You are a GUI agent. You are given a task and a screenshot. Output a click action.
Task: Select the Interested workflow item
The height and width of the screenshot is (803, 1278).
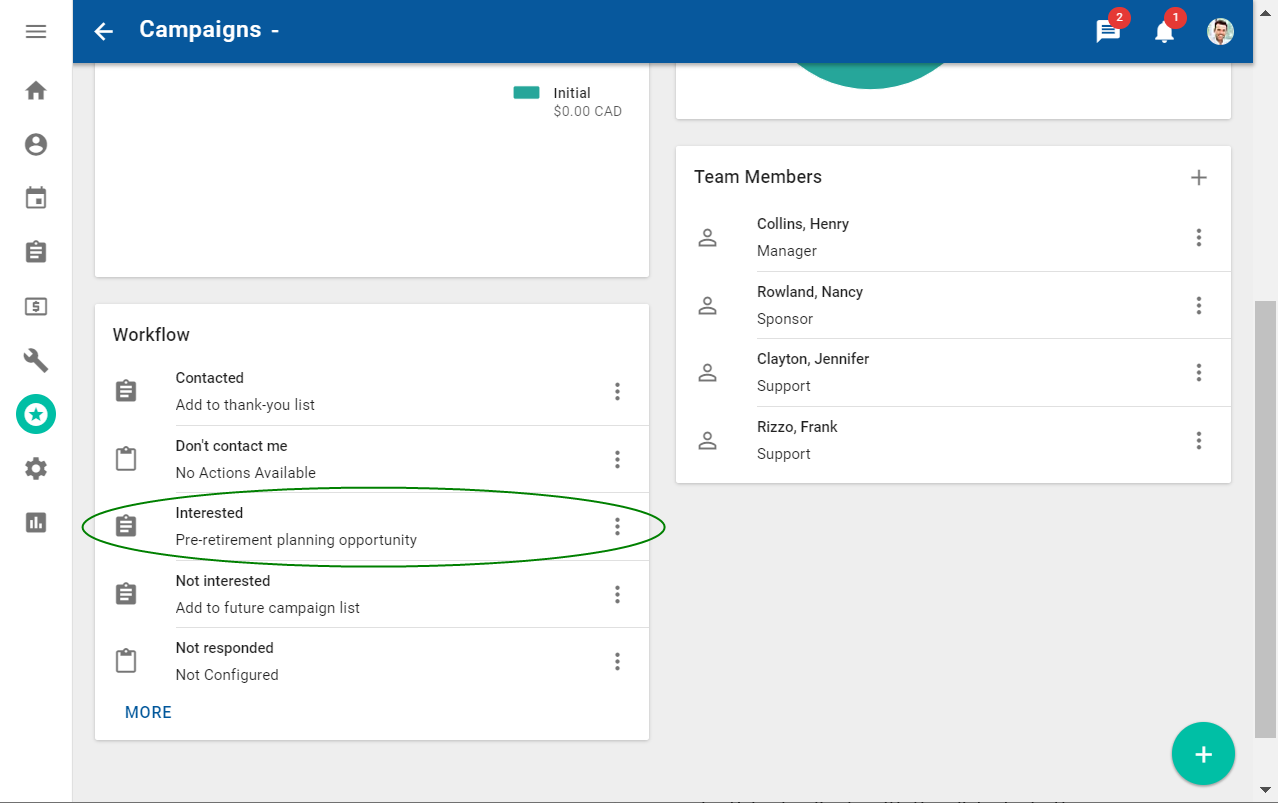point(296,526)
